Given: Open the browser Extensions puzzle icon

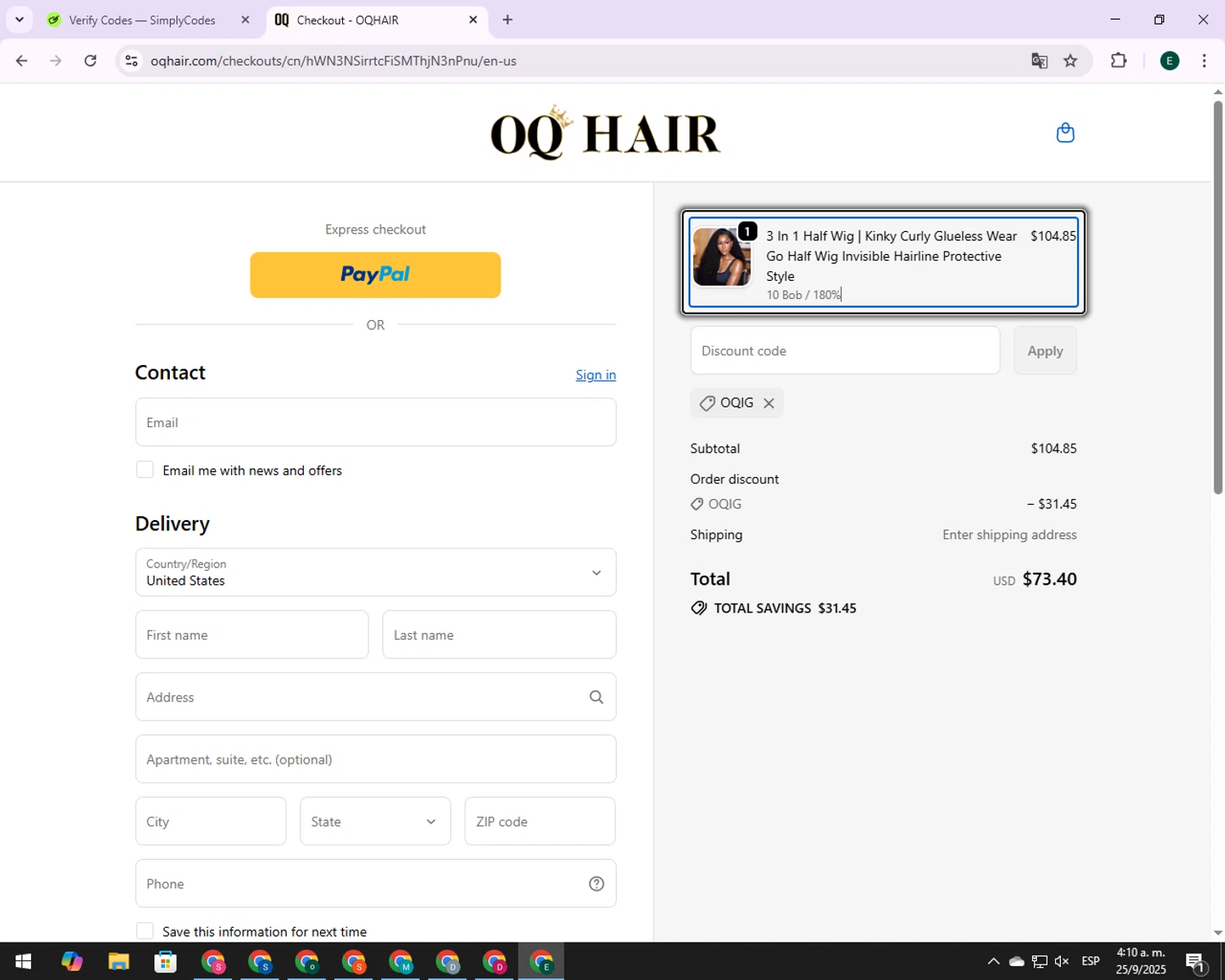Looking at the screenshot, I should (x=1119, y=60).
